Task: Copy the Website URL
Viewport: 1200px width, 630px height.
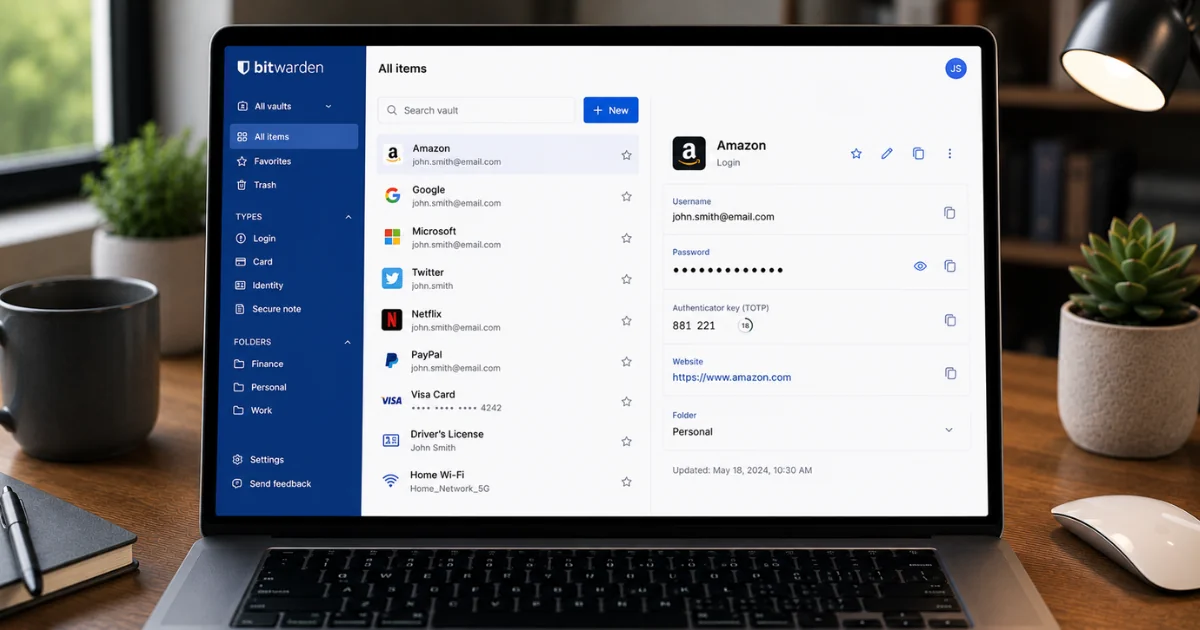Action: point(950,373)
